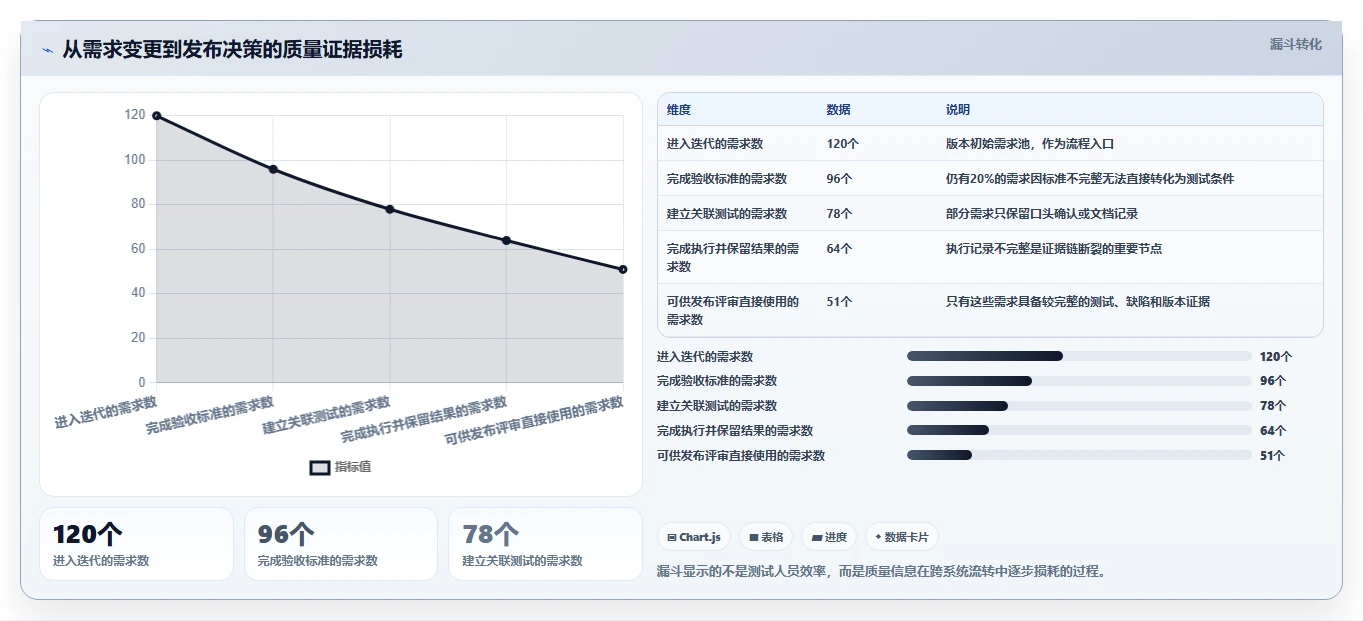This screenshot has height=621, width=1363.
Task: Click the Chart.js chip
Action: pos(694,537)
